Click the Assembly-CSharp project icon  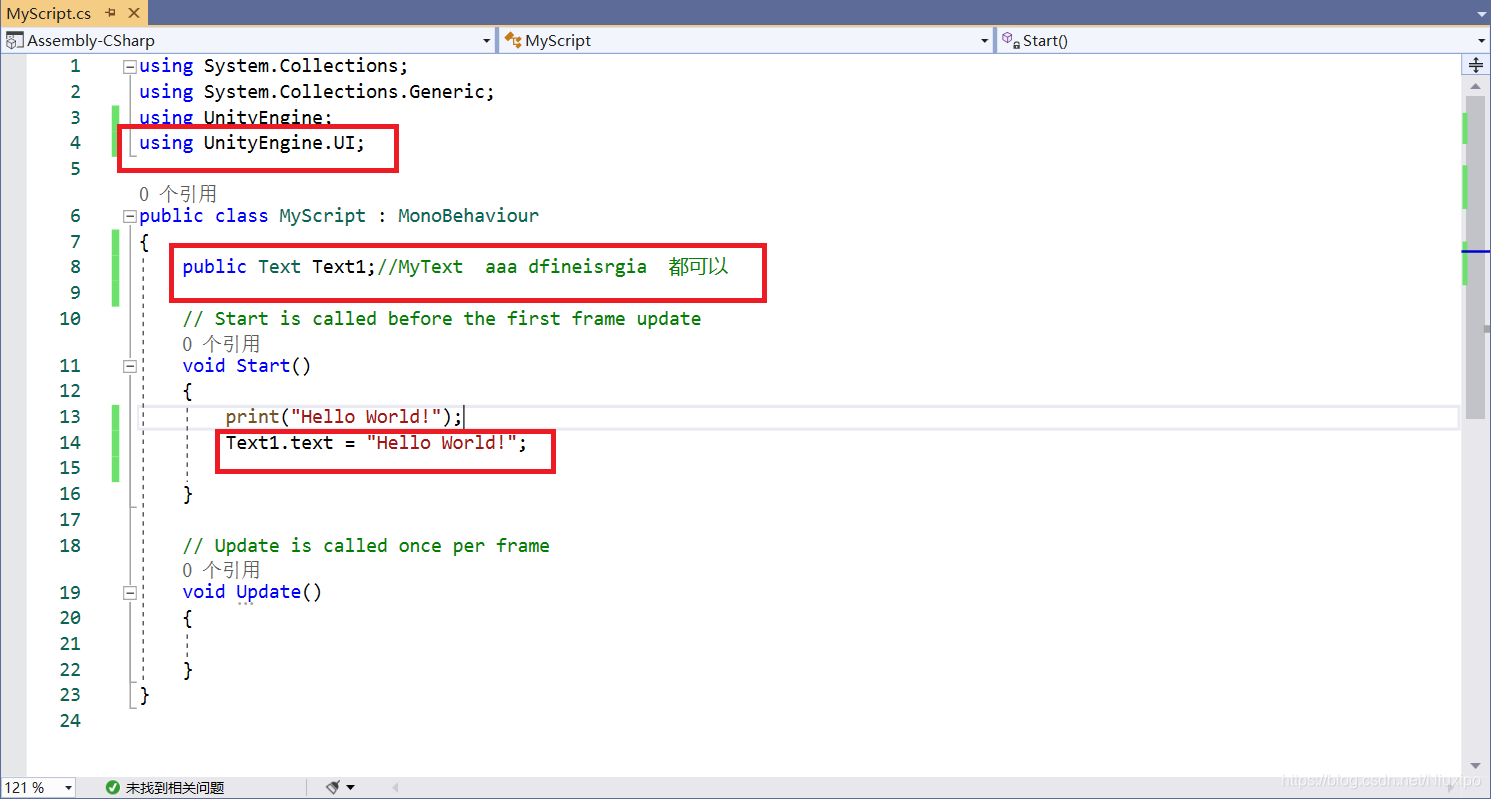point(14,40)
